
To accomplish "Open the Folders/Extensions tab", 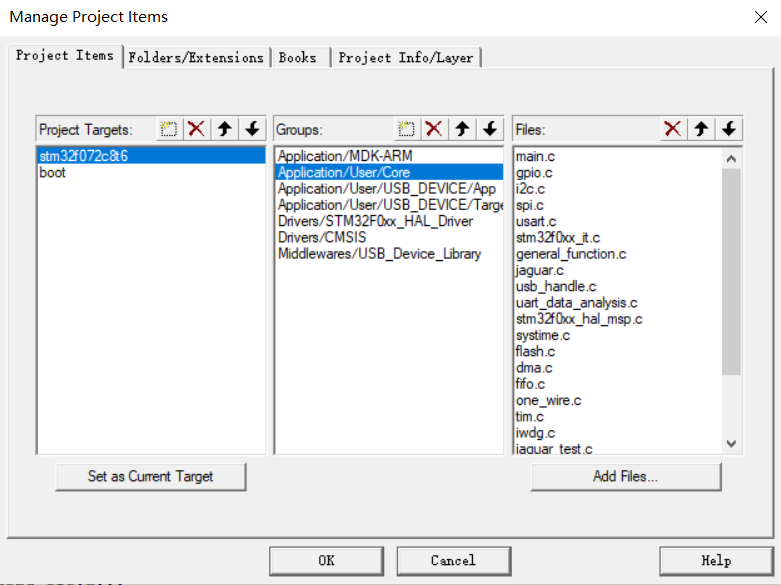I will [x=196, y=58].
